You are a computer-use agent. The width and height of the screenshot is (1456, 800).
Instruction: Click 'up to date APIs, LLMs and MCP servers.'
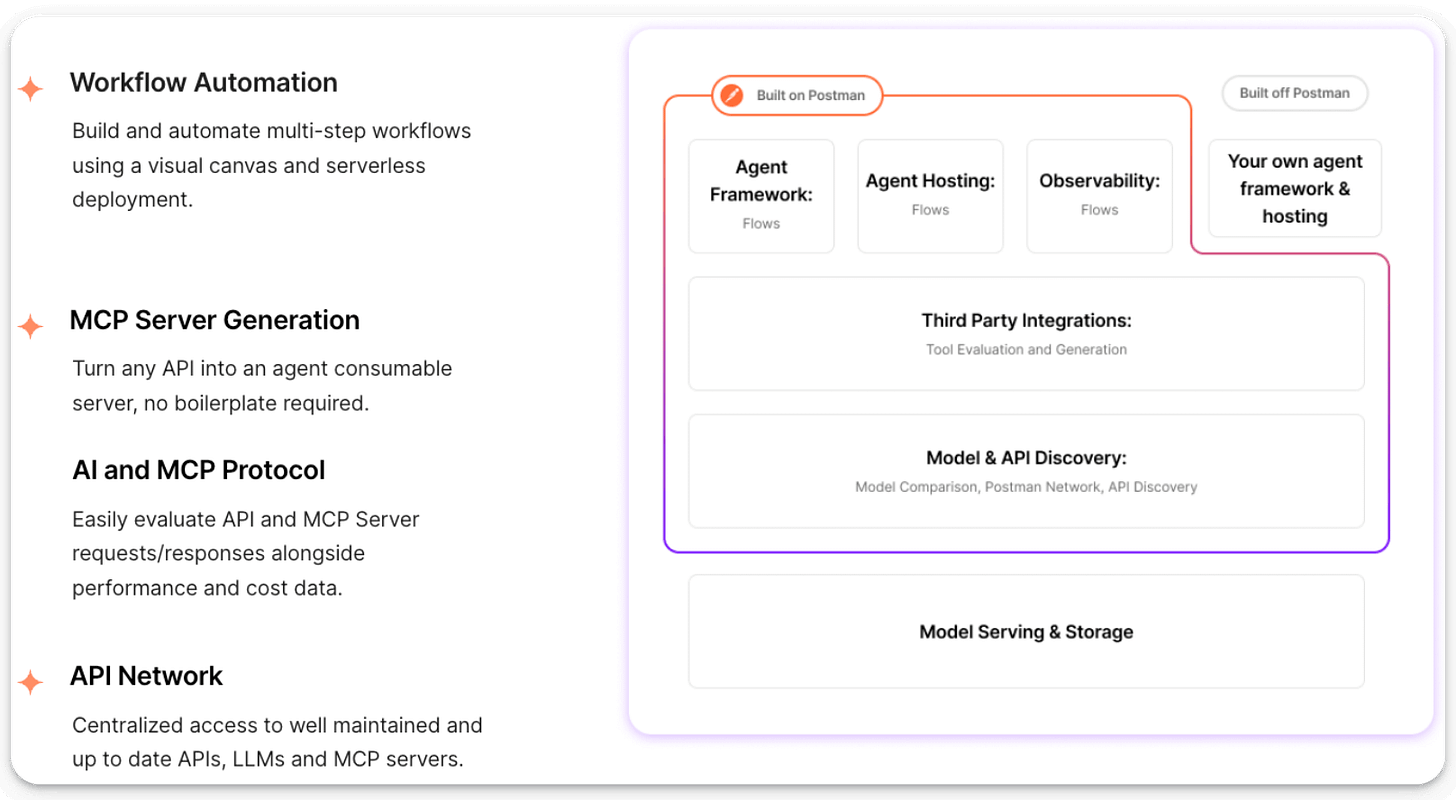pos(268,759)
